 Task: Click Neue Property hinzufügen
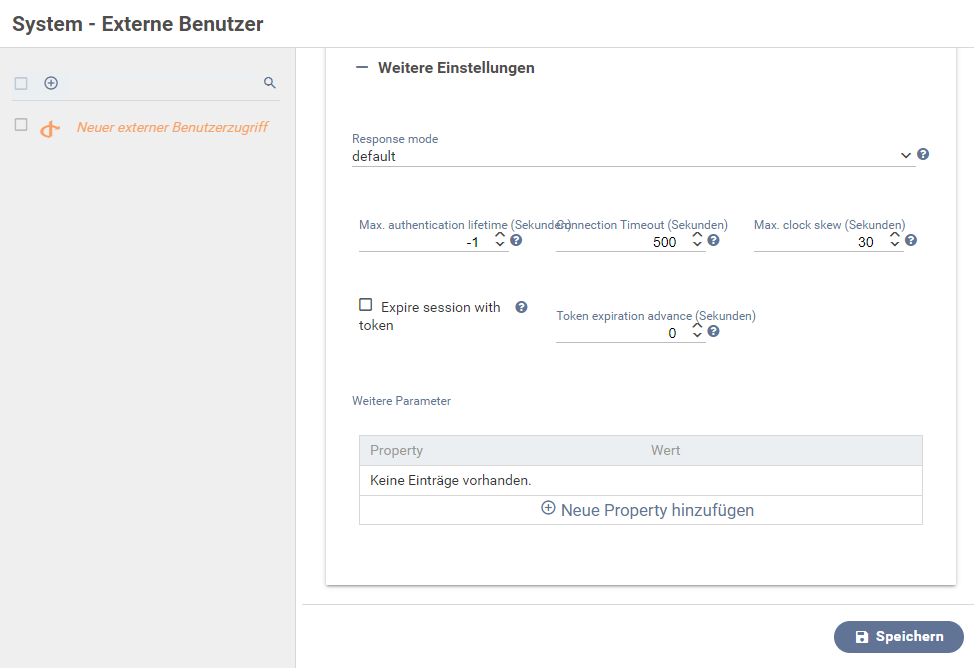click(647, 510)
